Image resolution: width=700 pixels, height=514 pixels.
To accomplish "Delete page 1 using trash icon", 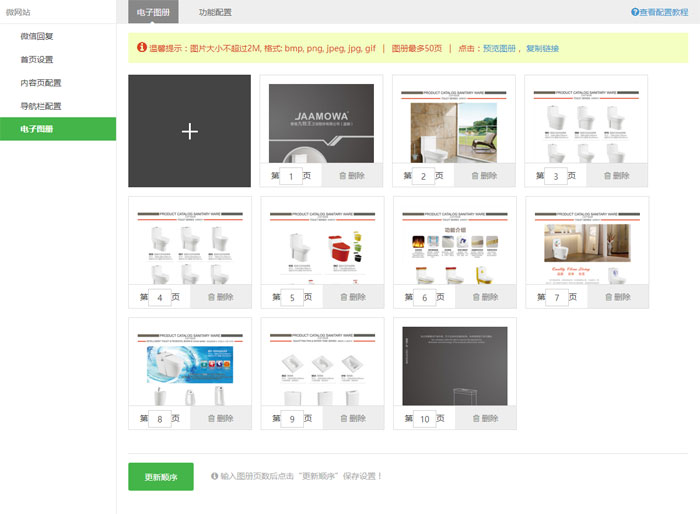I will 342,176.
